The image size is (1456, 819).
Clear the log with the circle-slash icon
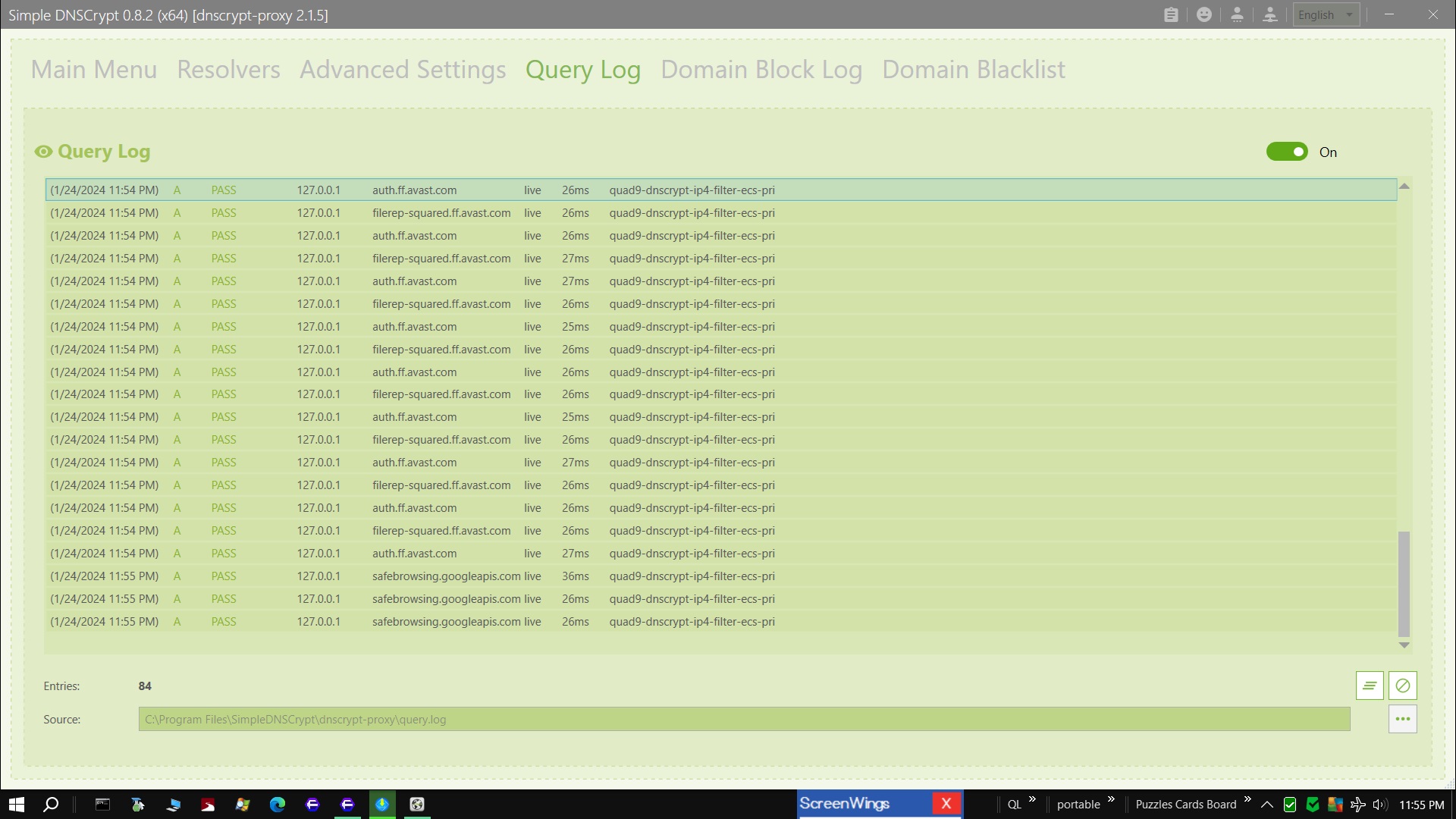1403,686
